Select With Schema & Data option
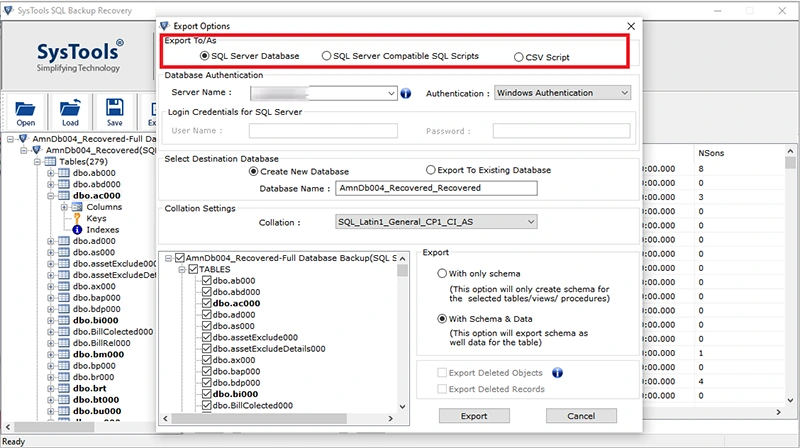Image resolution: width=800 pixels, height=448 pixels. tap(442, 318)
